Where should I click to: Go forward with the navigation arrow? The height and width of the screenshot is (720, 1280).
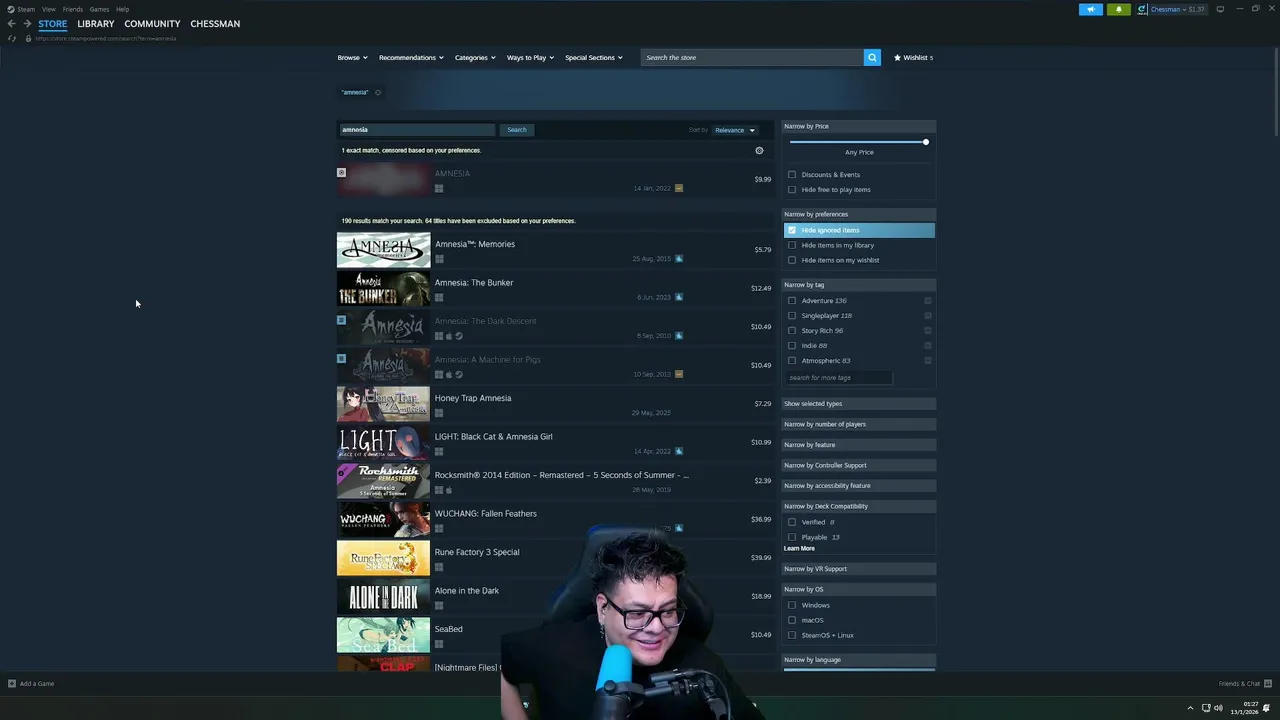point(27,23)
